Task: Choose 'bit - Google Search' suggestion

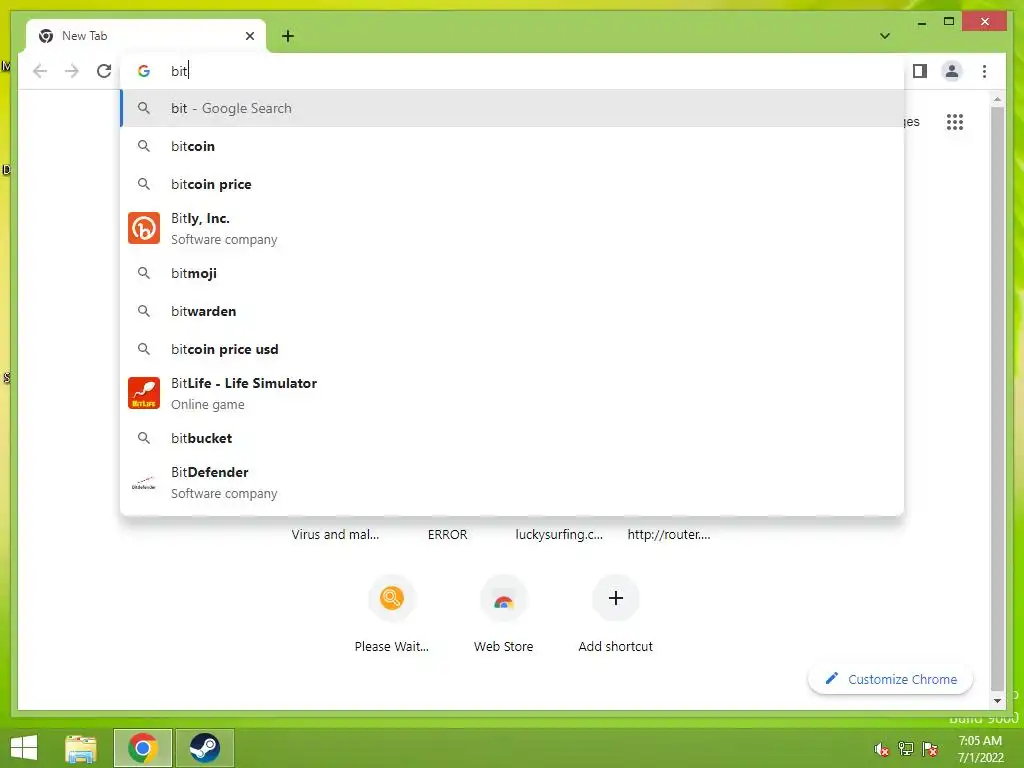Action: pos(512,108)
